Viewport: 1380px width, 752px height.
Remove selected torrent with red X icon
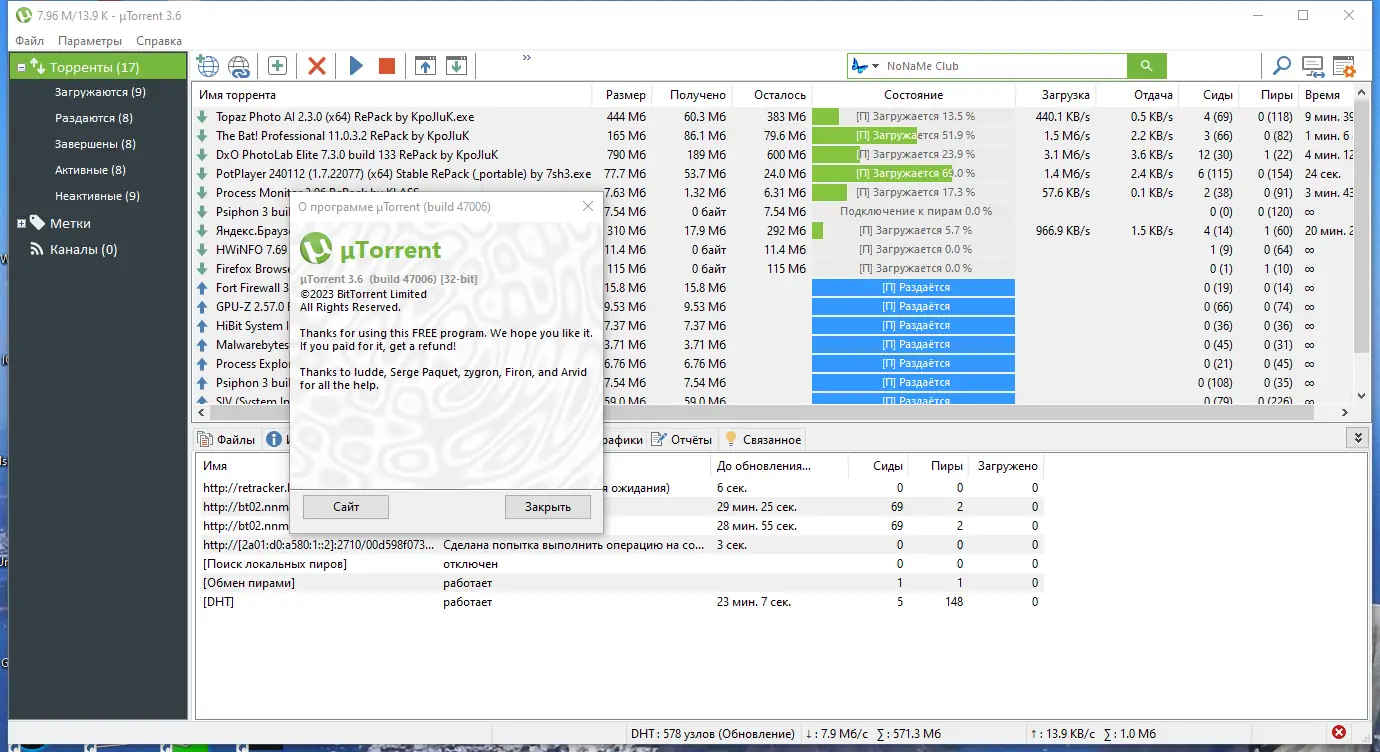pyautogui.click(x=317, y=66)
